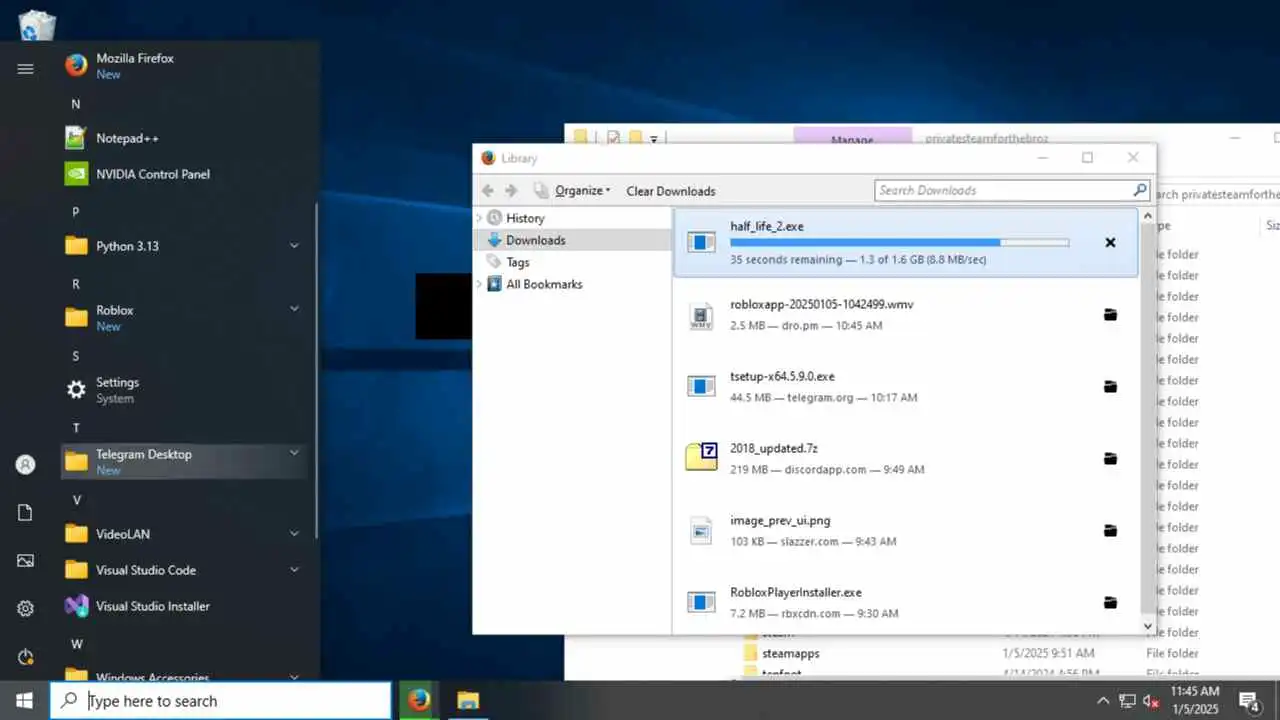1280x720 pixels.
Task: Jump to letter P section header
Action: click(75, 211)
